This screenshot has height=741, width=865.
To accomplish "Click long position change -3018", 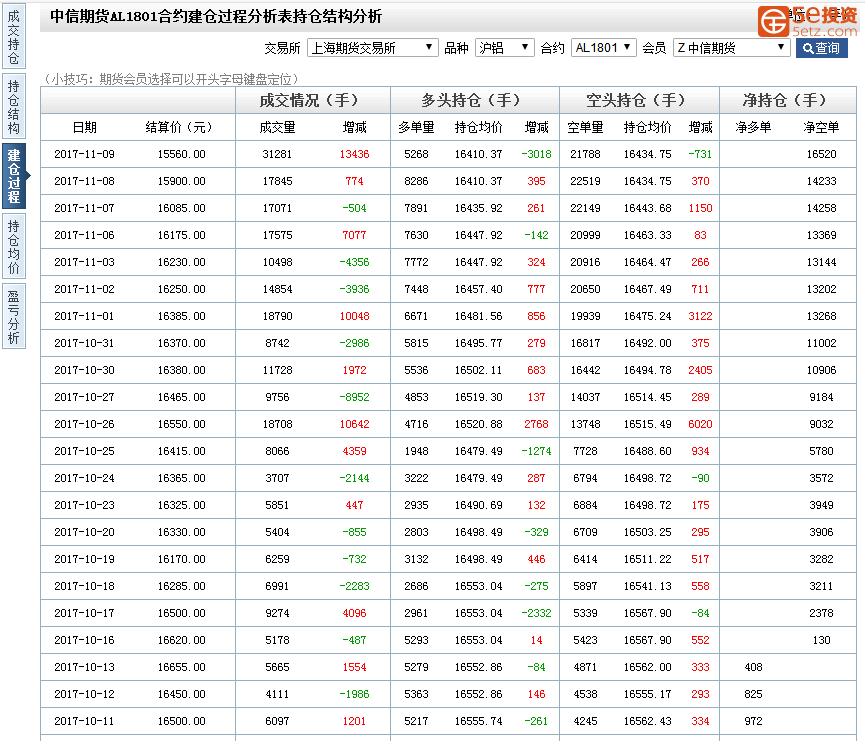I will (536, 154).
